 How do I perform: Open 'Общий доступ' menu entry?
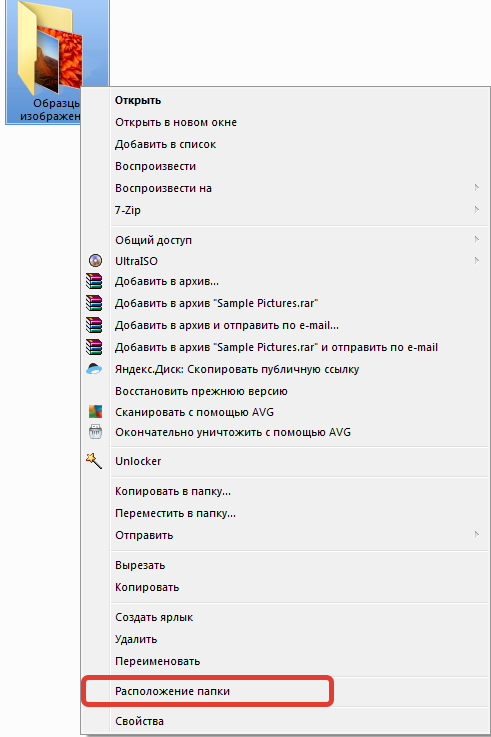[x=285, y=240]
